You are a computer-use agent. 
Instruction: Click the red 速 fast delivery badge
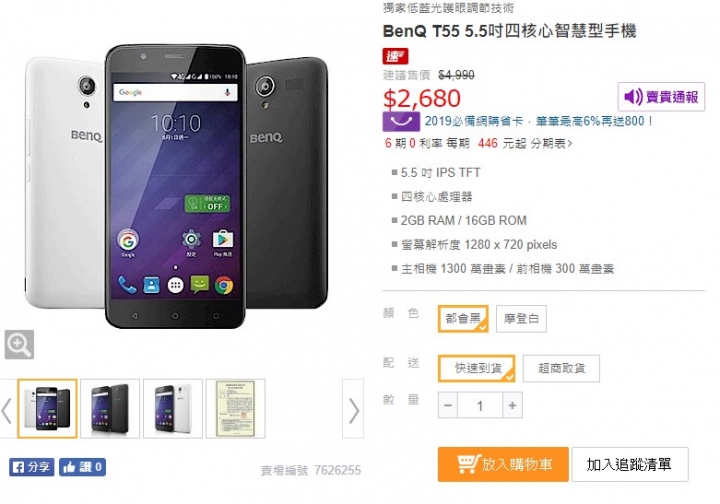(395, 56)
